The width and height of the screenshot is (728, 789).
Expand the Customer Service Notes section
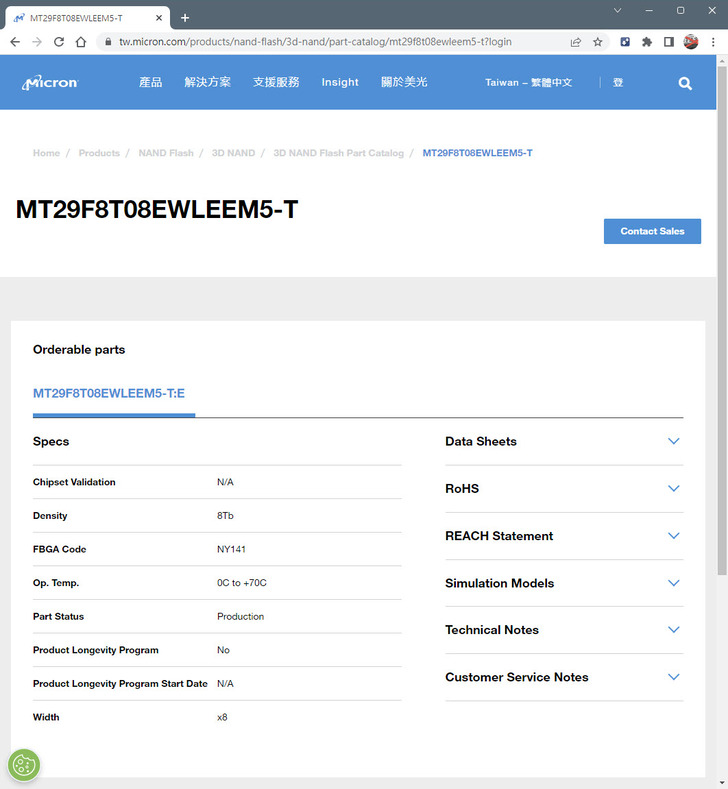(x=564, y=677)
